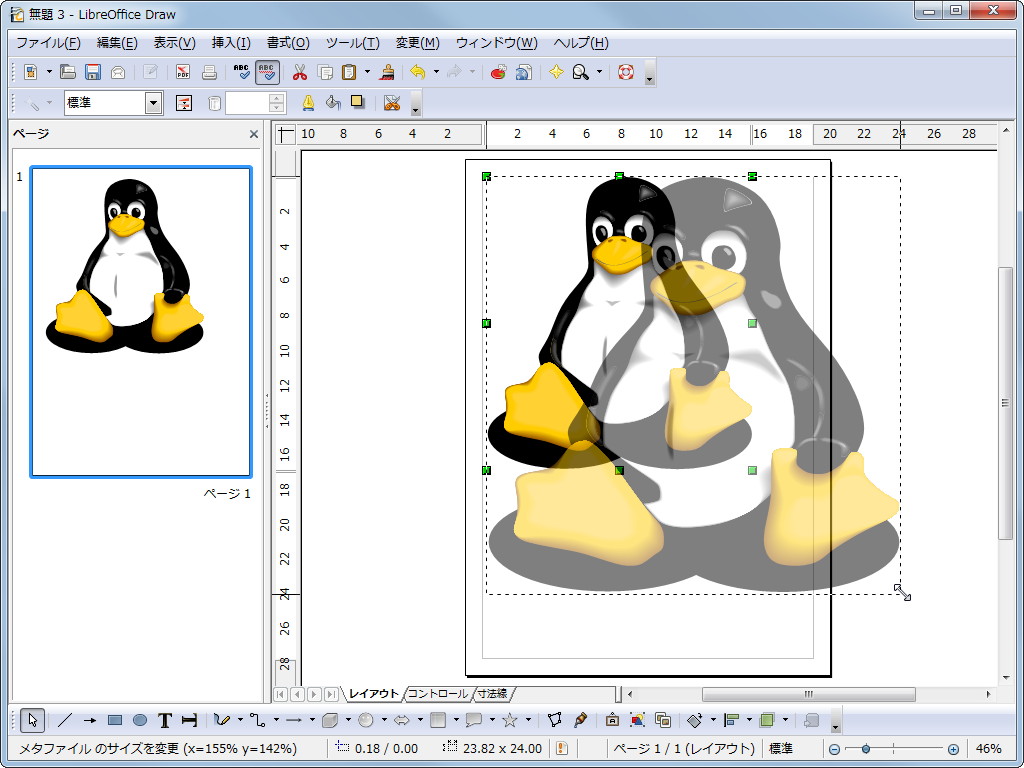
Task: Click the Crop Picture icon
Action: [391, 103]
